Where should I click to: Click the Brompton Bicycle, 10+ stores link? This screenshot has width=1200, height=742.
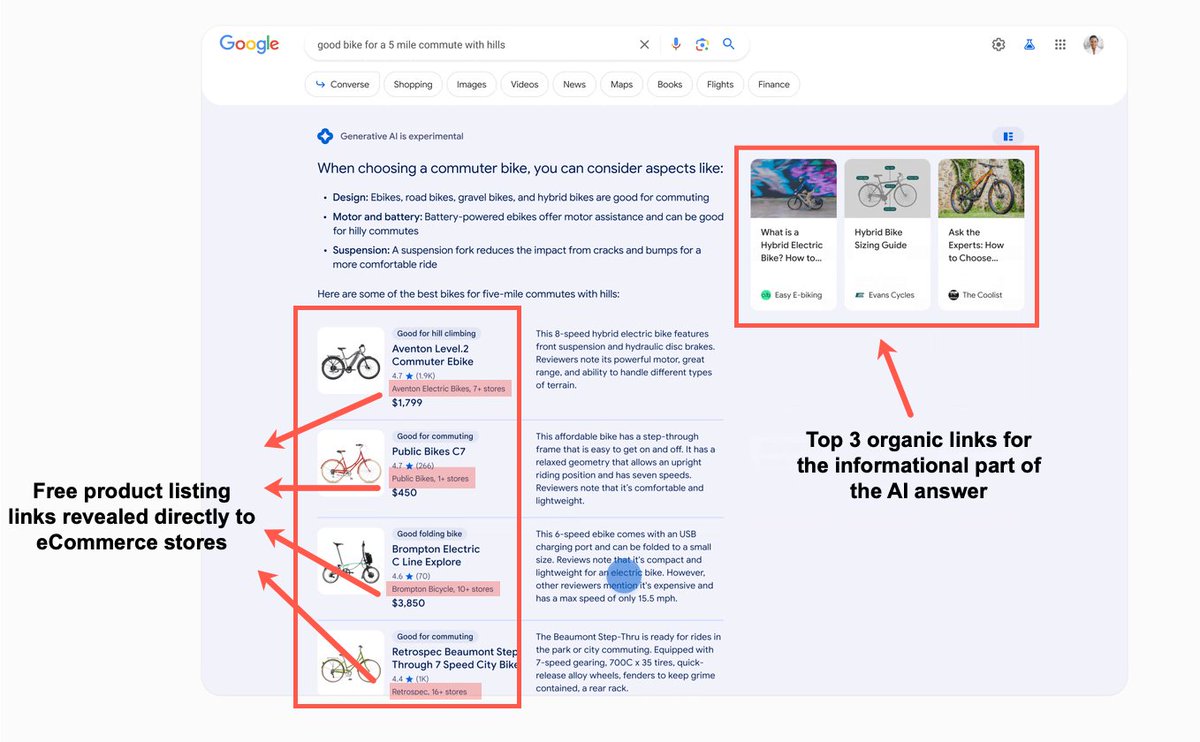point(443,589)
